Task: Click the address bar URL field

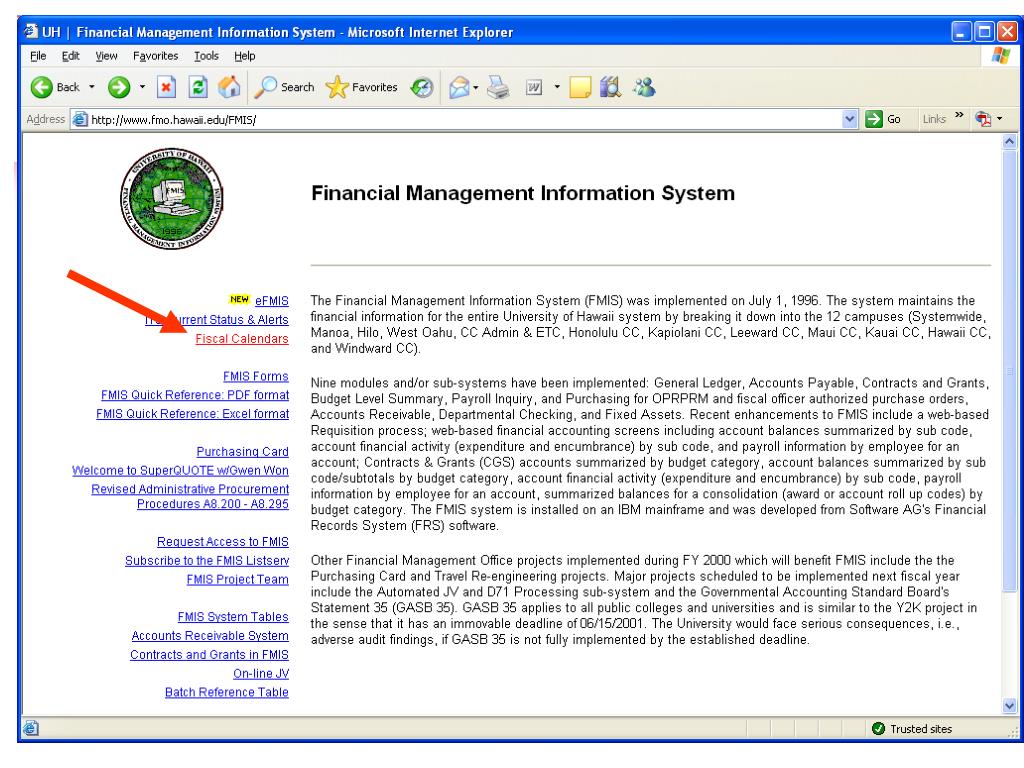Action: coord(464,120)
